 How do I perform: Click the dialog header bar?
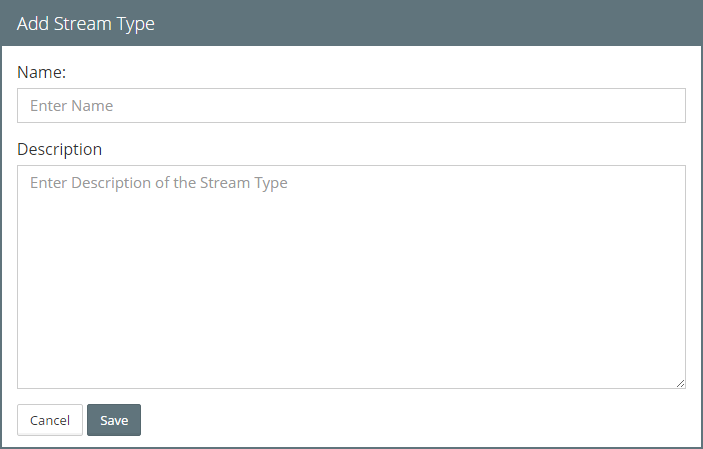tap(400, 23)
